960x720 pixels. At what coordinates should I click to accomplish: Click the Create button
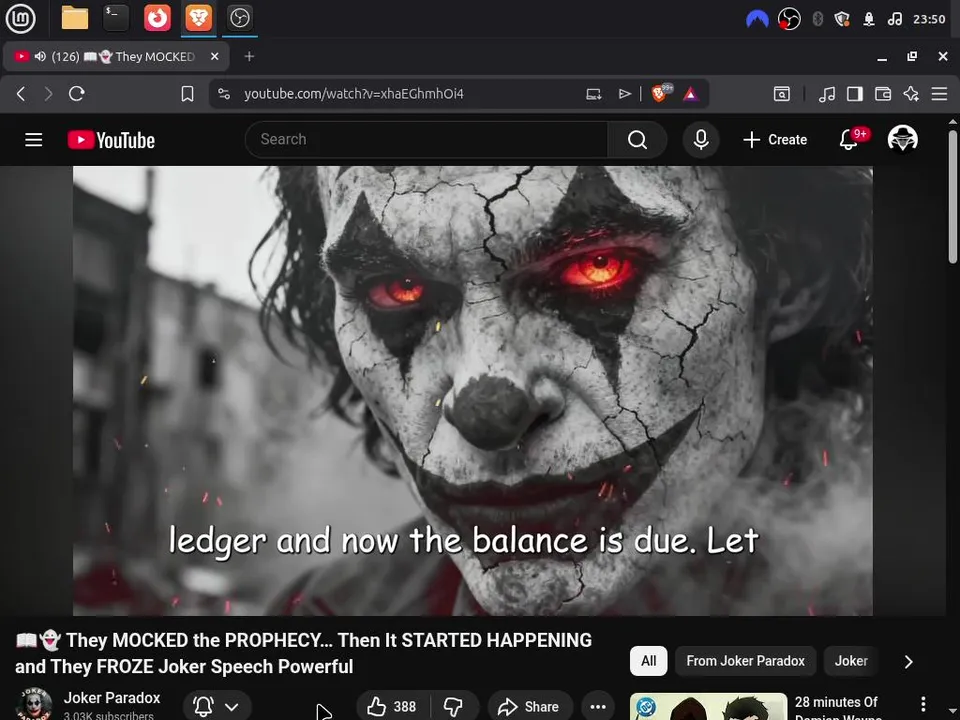tap(775, 140)
